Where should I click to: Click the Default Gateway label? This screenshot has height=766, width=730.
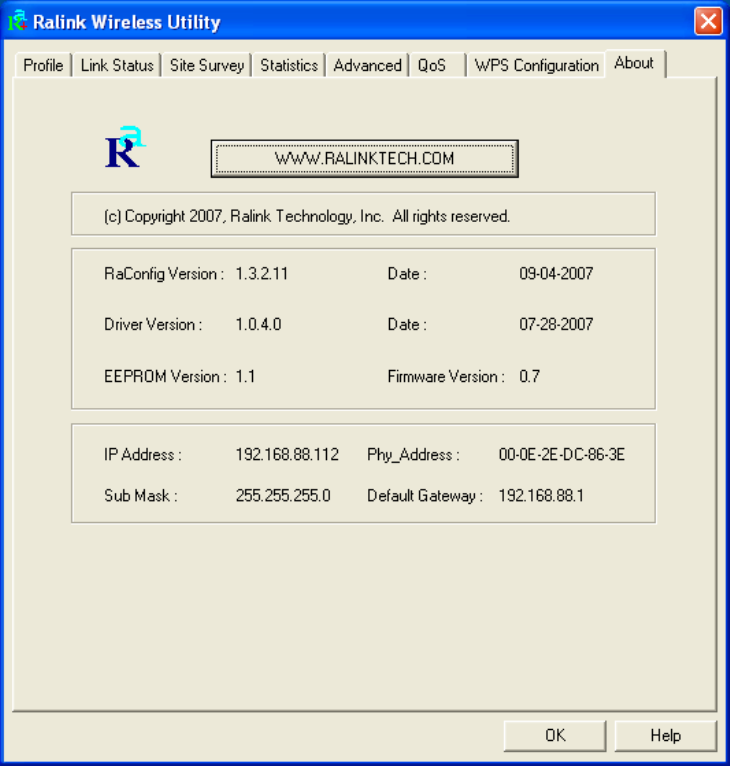coord(425,496)
